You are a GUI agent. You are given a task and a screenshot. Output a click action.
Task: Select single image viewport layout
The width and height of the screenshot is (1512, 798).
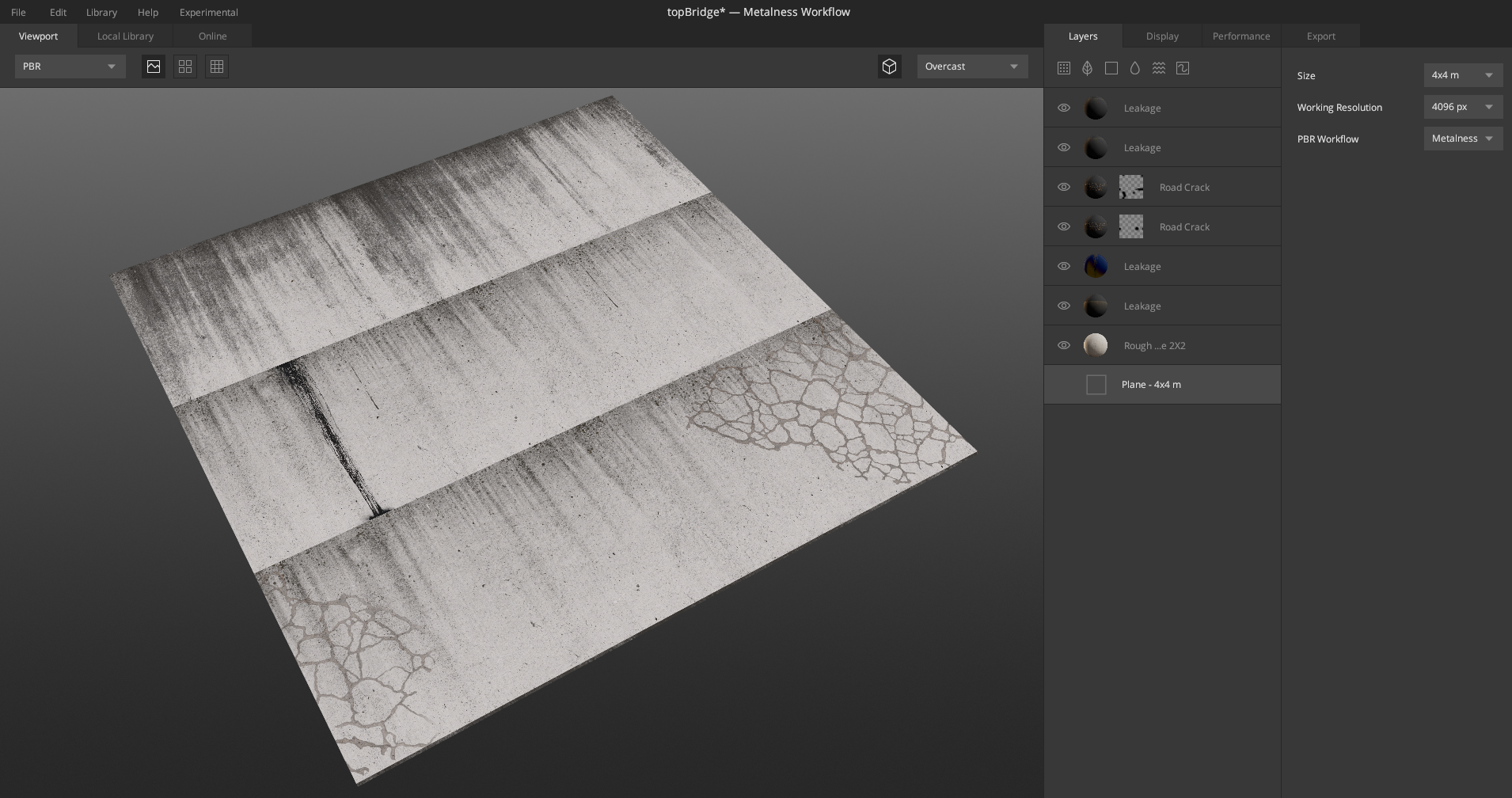[154, 66]
